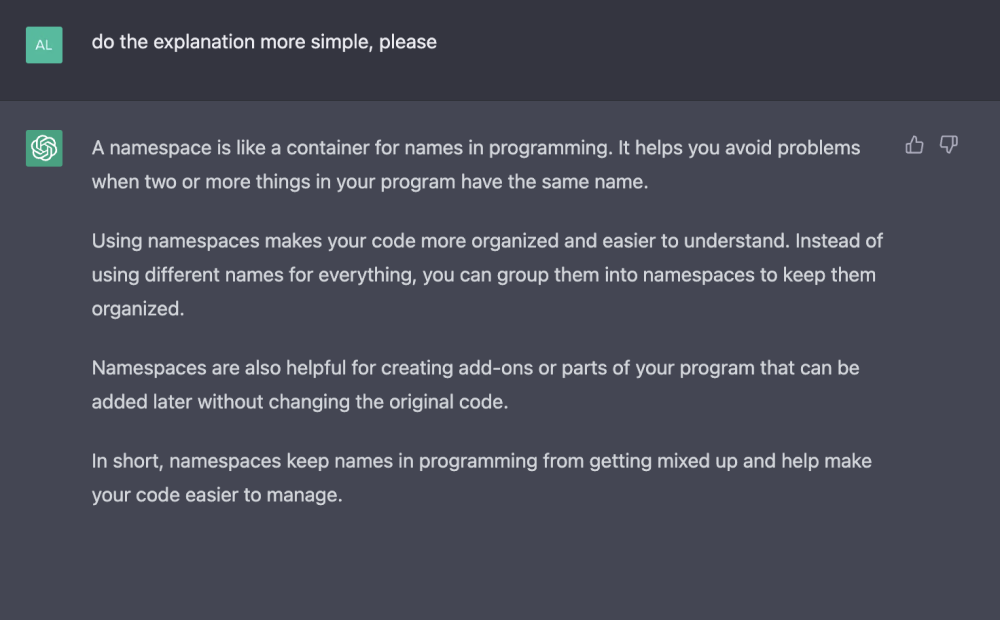Click the text 'easier to manage.'
Screen dimensions: 1000x620
pyautogui.click(x=263, y=495)
